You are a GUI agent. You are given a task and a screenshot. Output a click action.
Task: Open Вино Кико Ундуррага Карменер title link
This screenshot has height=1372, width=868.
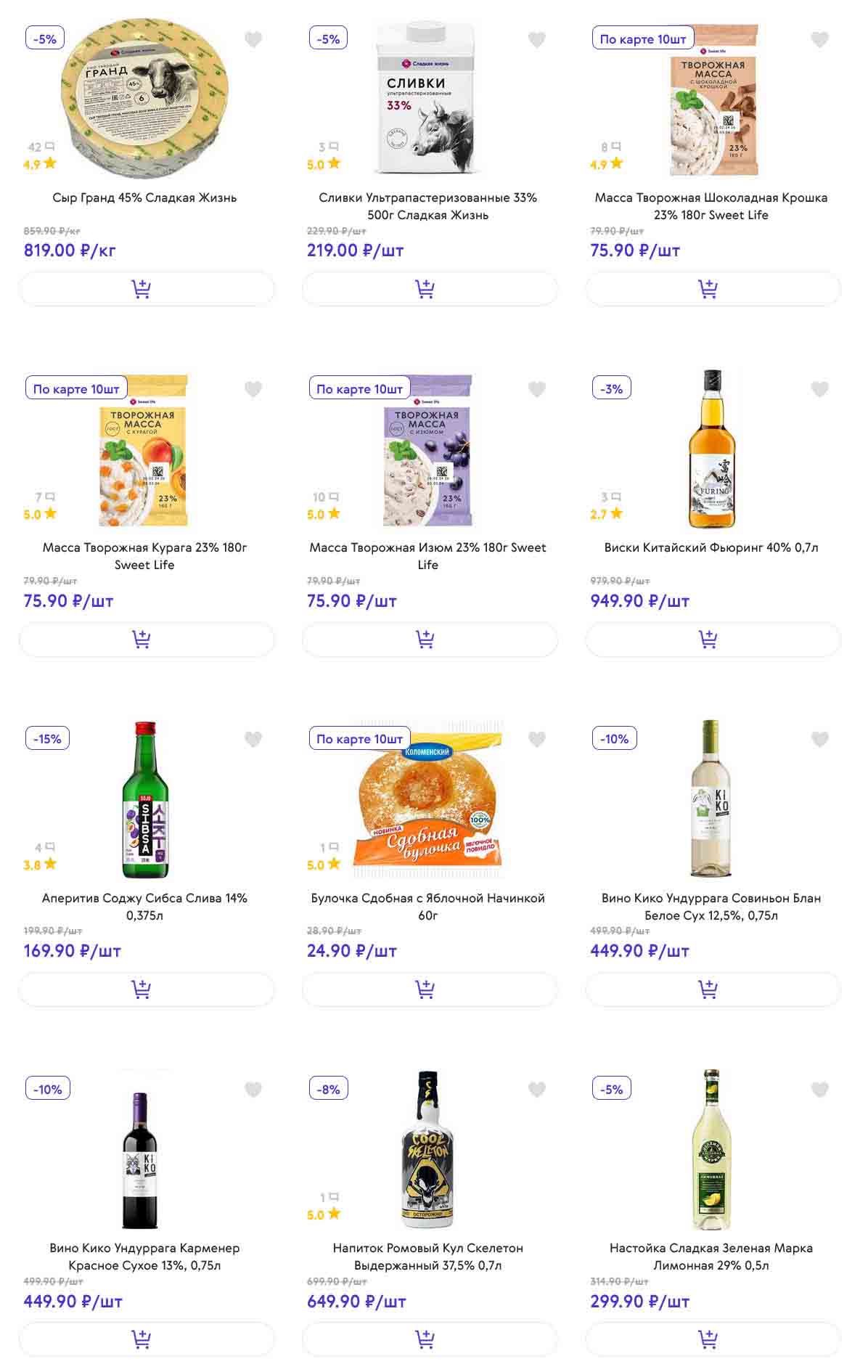(144, 1257)
